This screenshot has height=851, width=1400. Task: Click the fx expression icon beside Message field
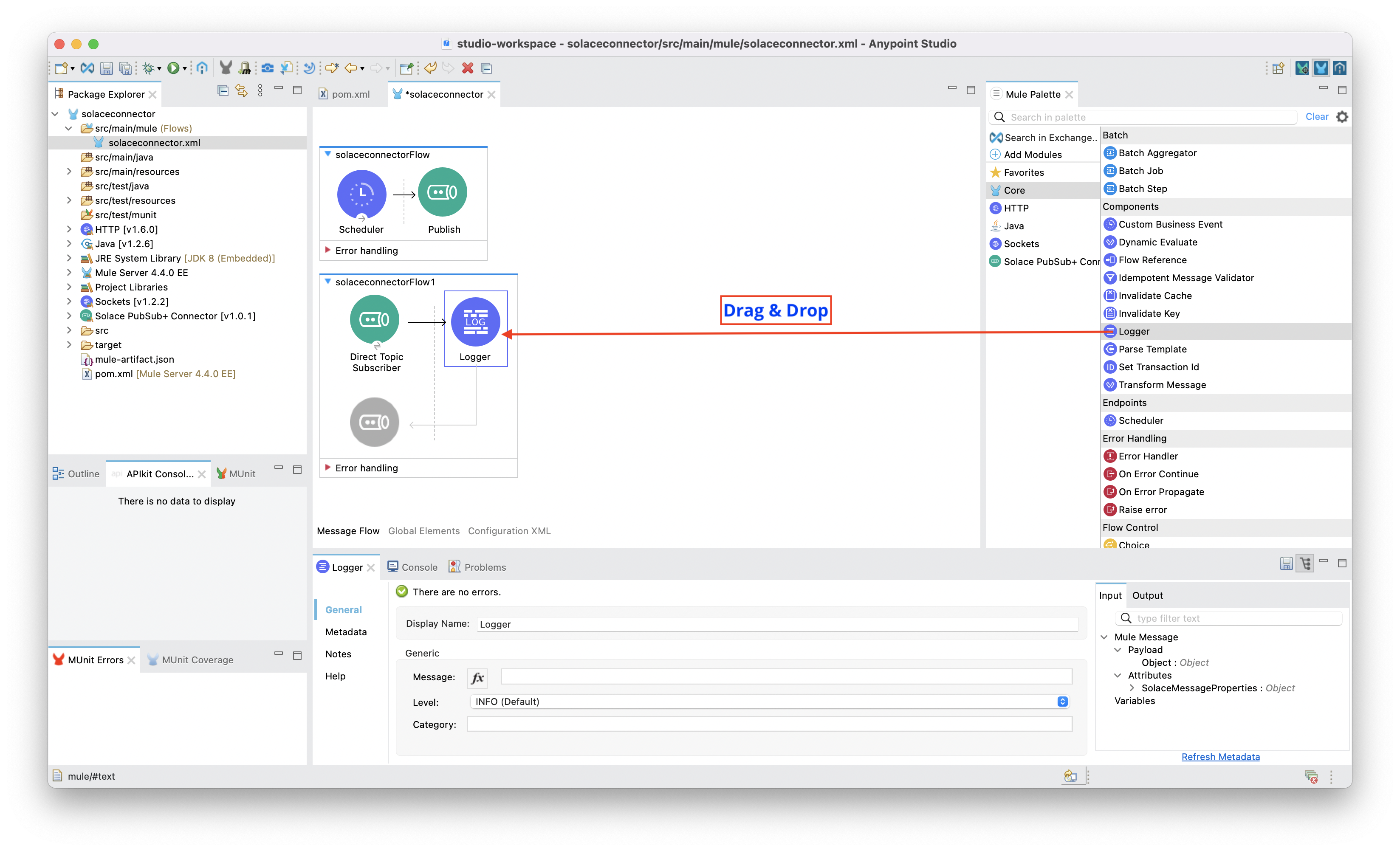[477, 677]
